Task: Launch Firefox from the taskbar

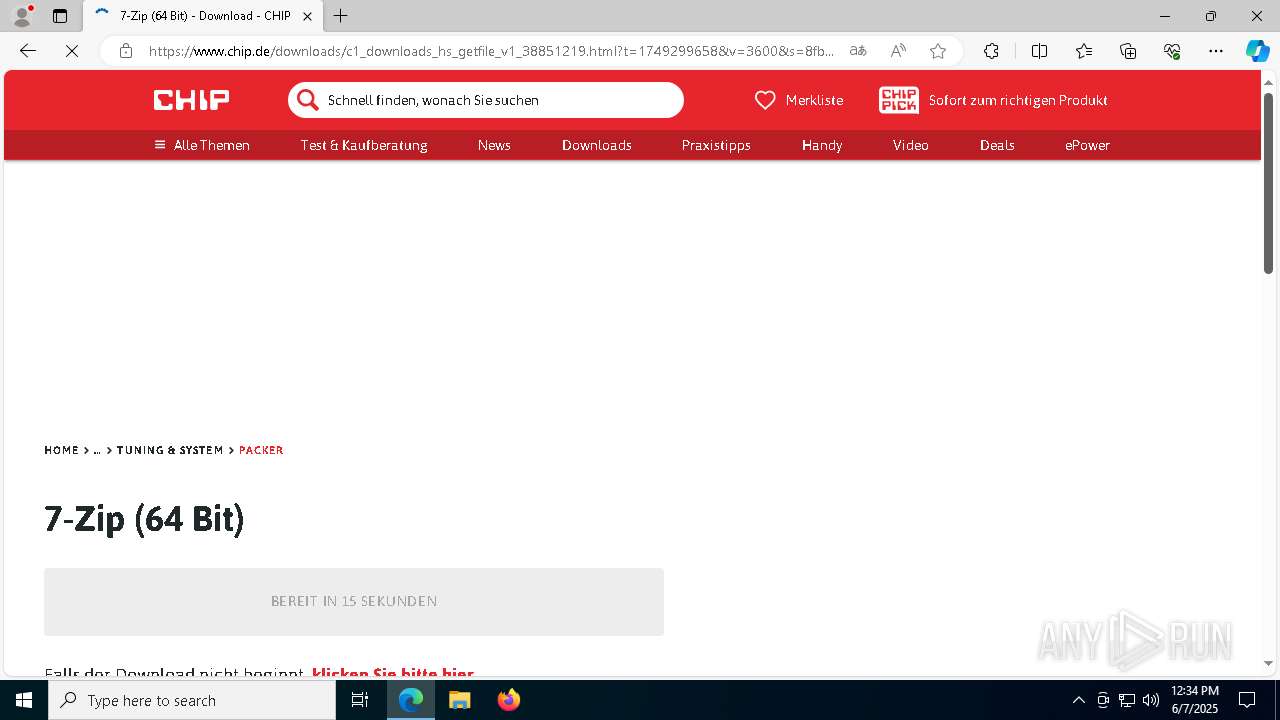Action: coord(508,700)
